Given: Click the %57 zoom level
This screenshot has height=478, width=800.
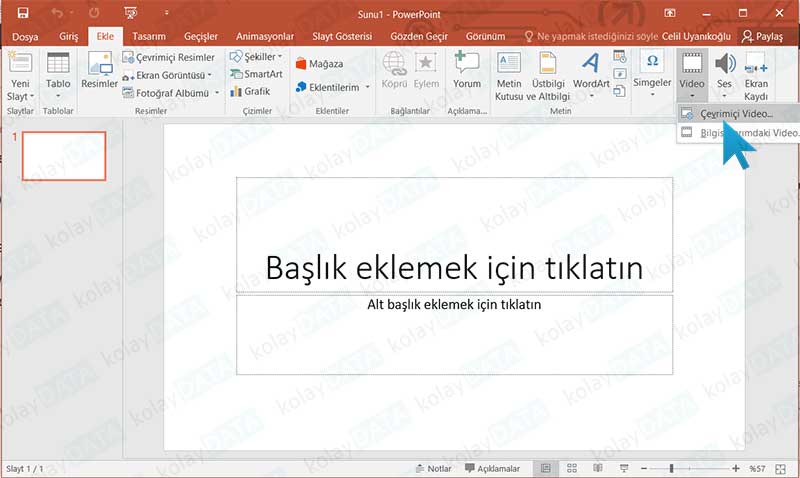Looking at the screenshot, I should [x=757, y=468].
